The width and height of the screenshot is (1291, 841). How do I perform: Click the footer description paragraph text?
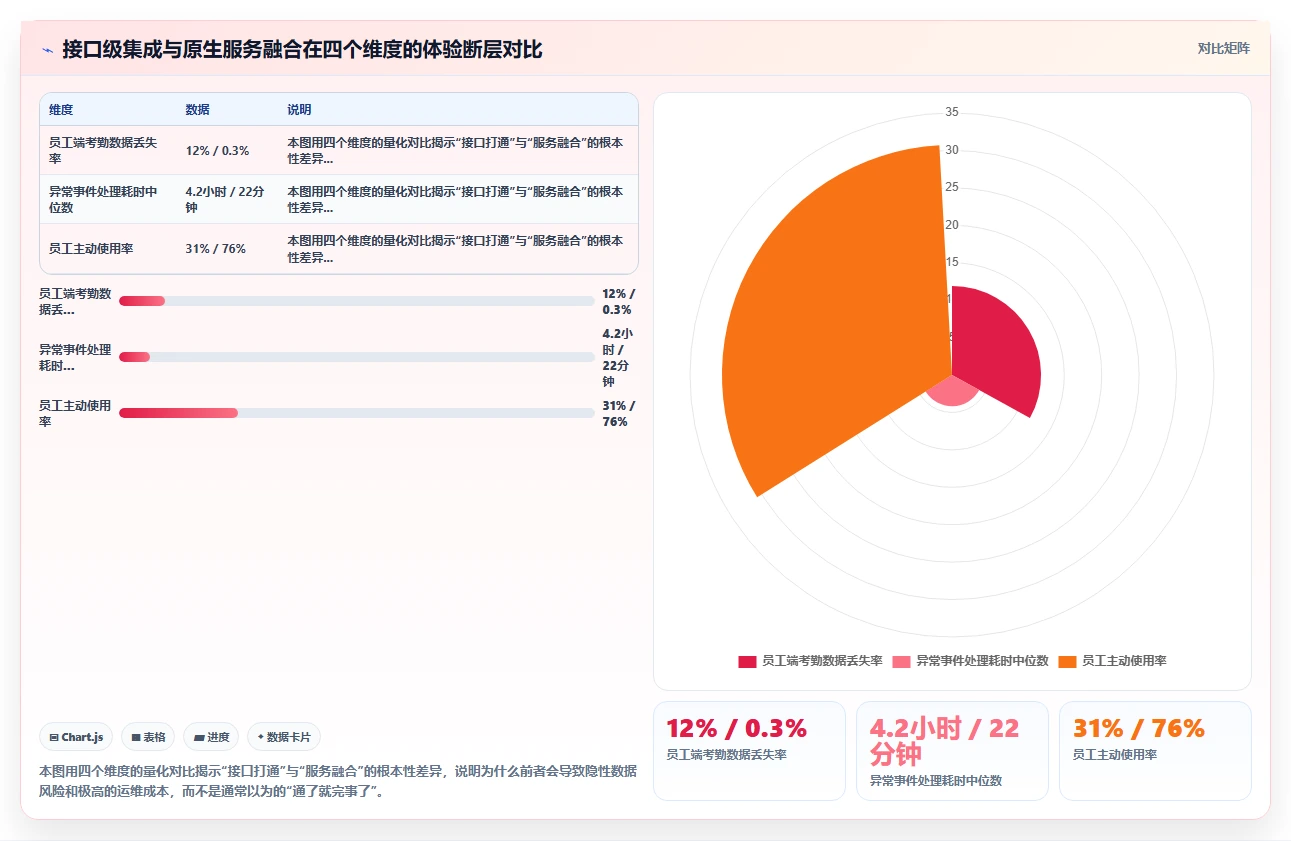tap(338, 781)
